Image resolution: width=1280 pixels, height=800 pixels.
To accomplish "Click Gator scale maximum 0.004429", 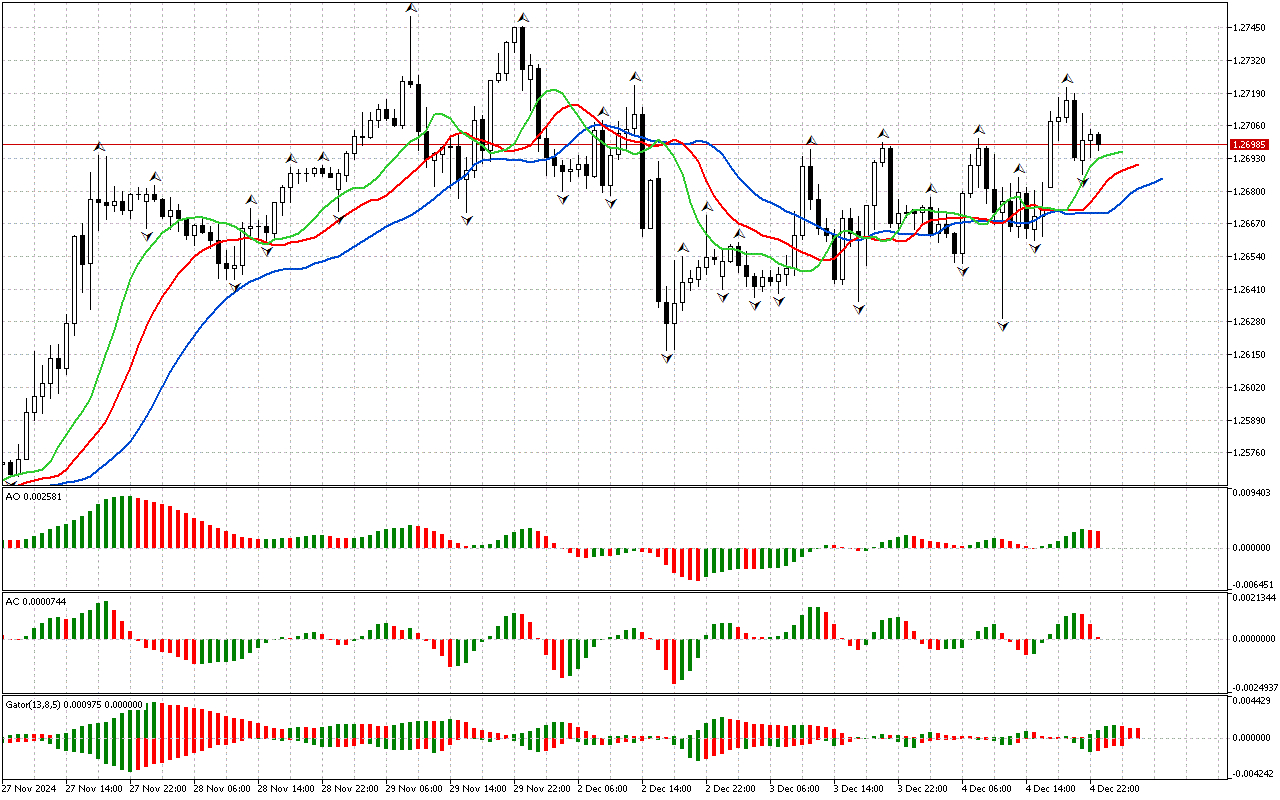I will tap(1253, 702).
